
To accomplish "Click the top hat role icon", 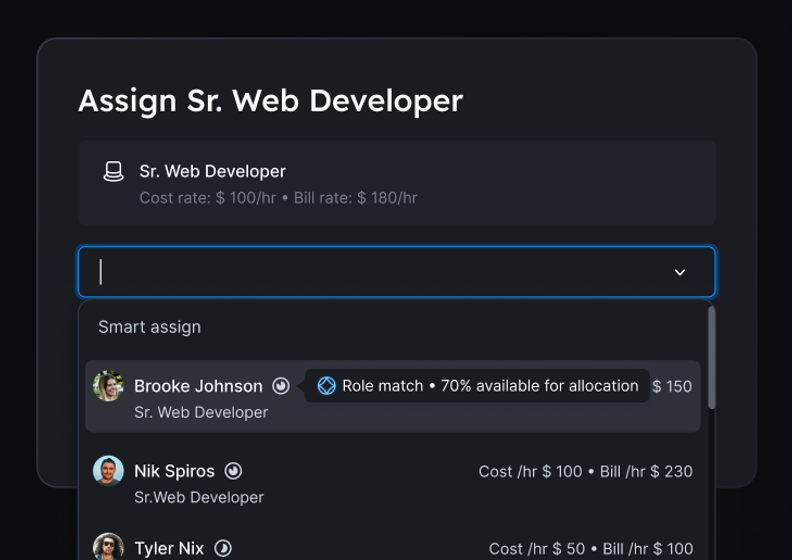I will coord(114,172).
